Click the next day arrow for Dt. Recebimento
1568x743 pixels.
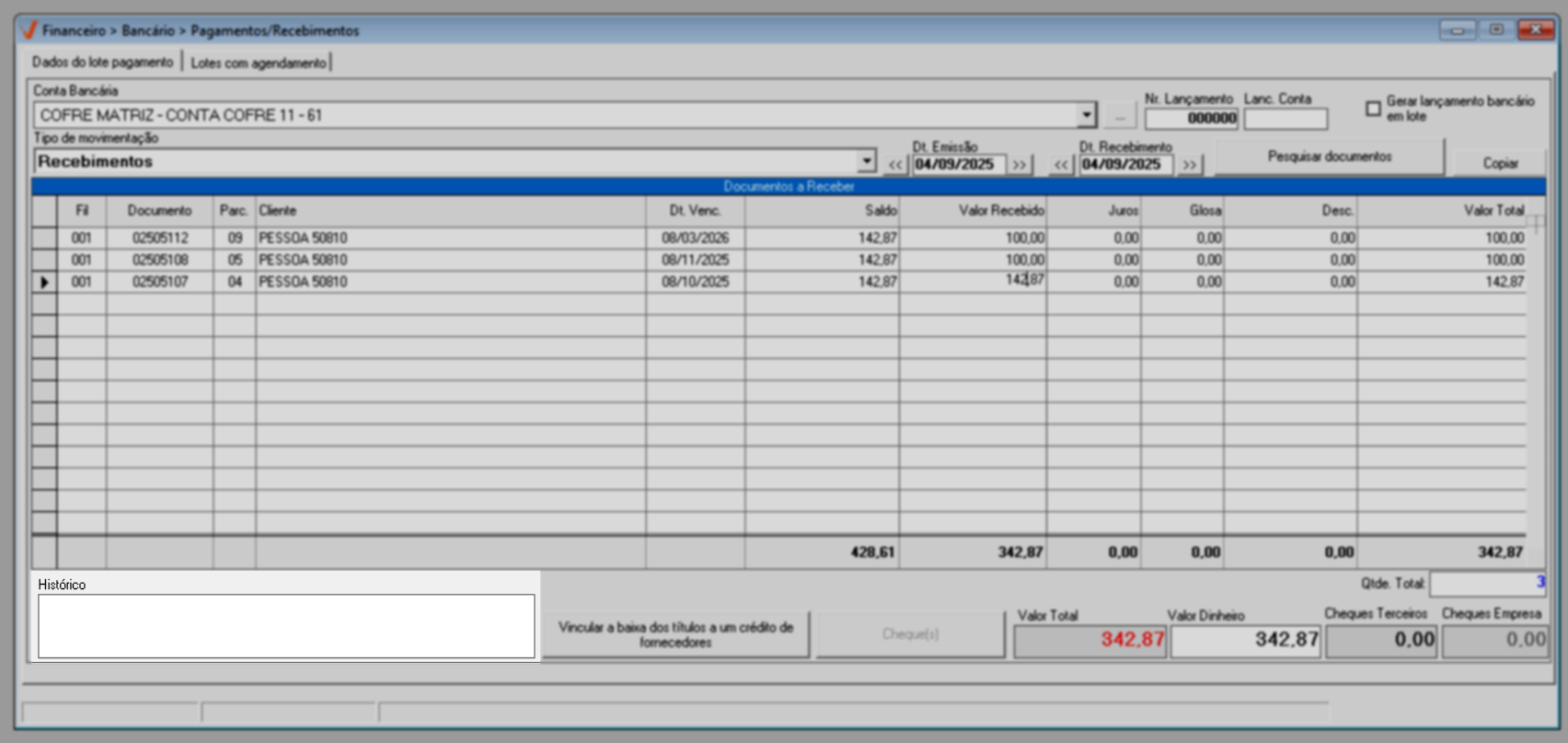(x=1189, y=165)
